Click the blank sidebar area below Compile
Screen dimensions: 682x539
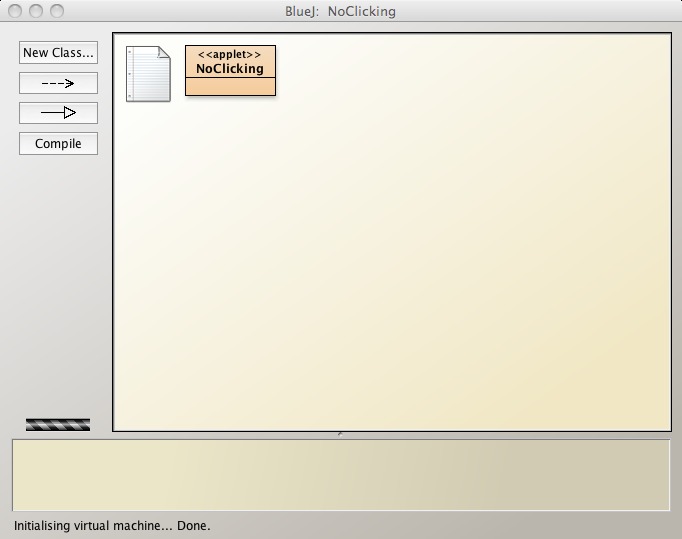[x=58, y=280]
